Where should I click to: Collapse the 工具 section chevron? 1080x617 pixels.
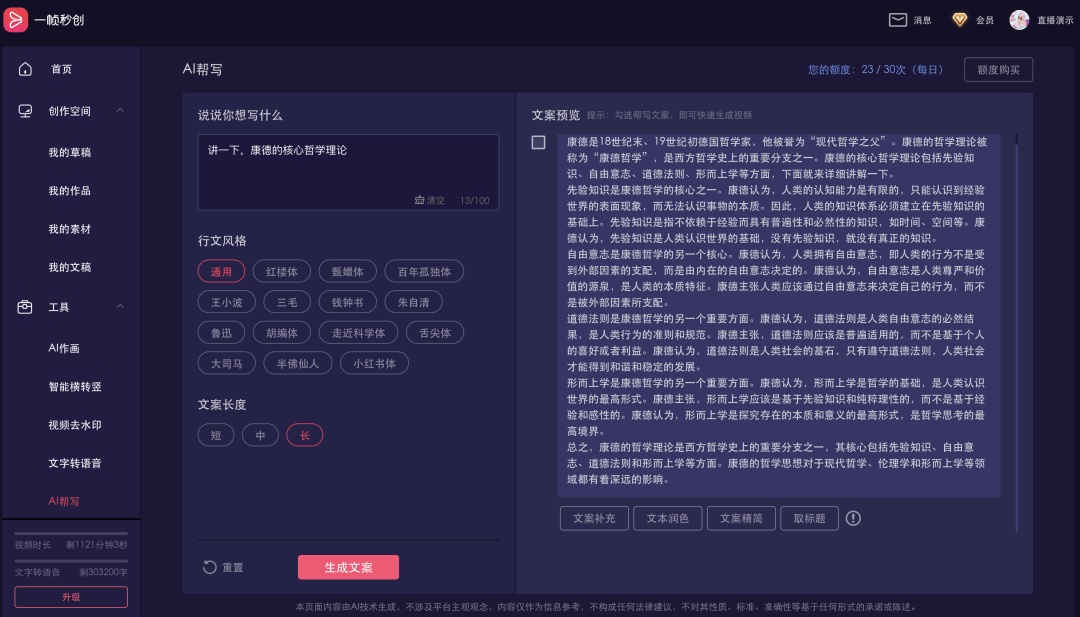pyautogui.click(x=120, y=306)
